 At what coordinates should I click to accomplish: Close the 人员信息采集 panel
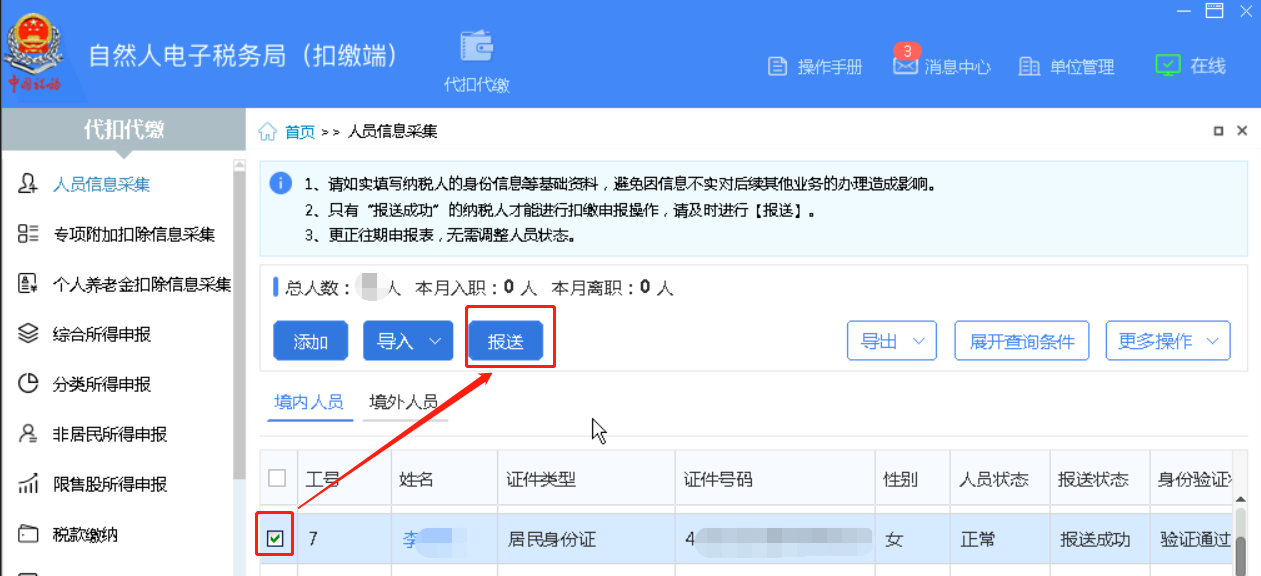point(1242,131)
